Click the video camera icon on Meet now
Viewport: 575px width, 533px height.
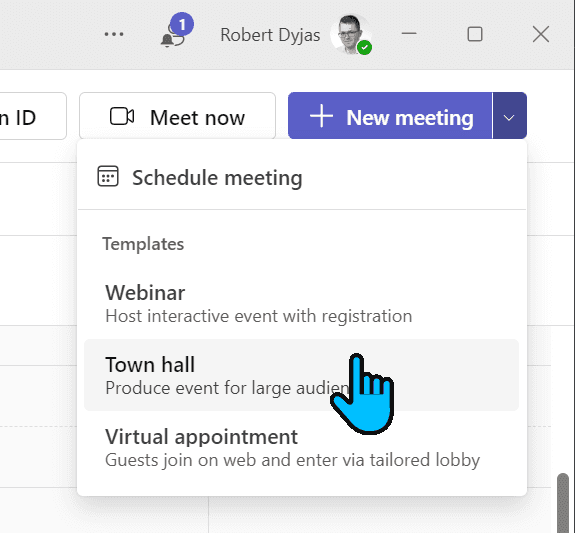coord(122,117)
